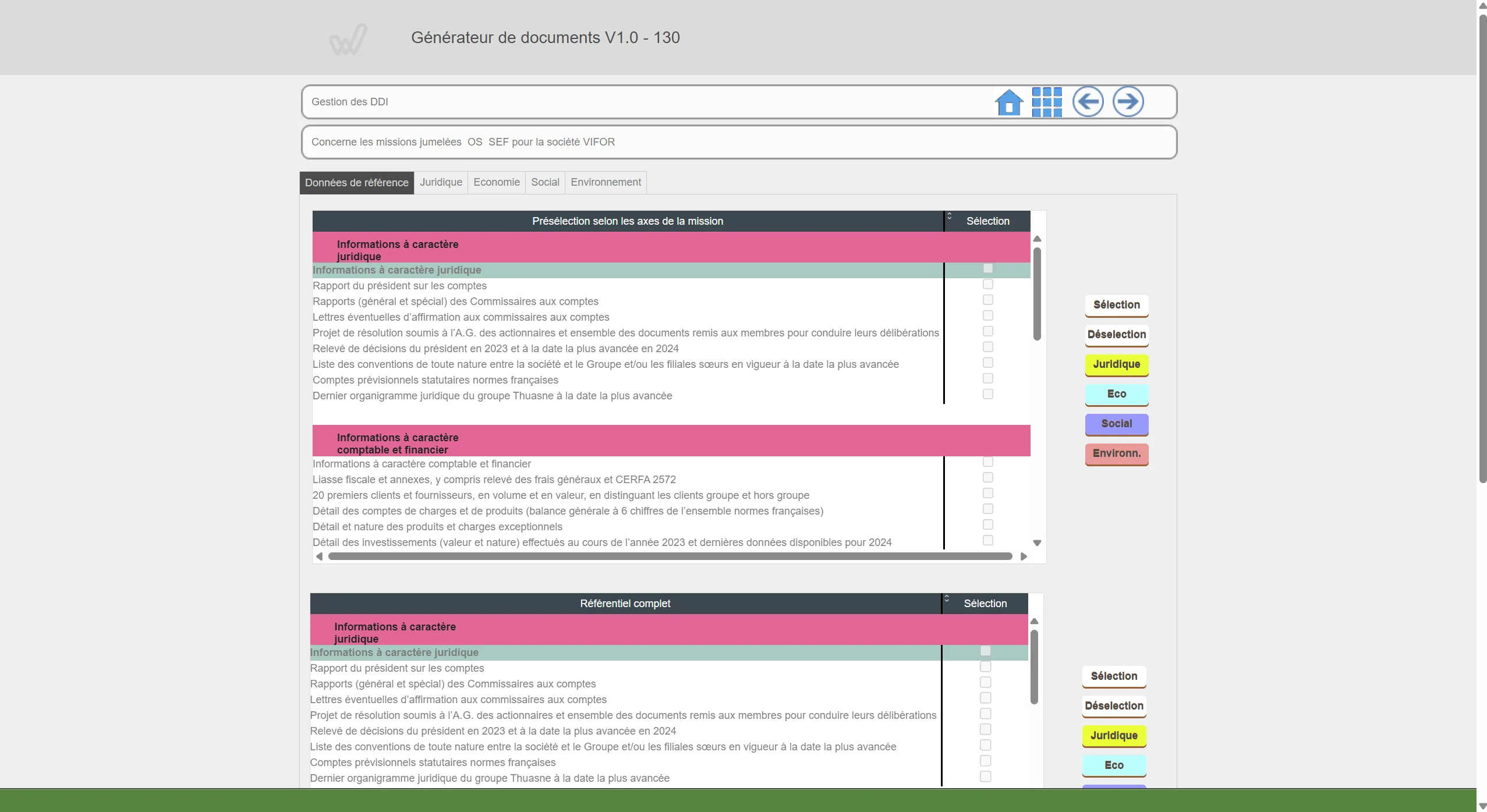Switch to the Juridique tab
The height and width of the screenshot is (812, 1487).
(x=441, y=182)
